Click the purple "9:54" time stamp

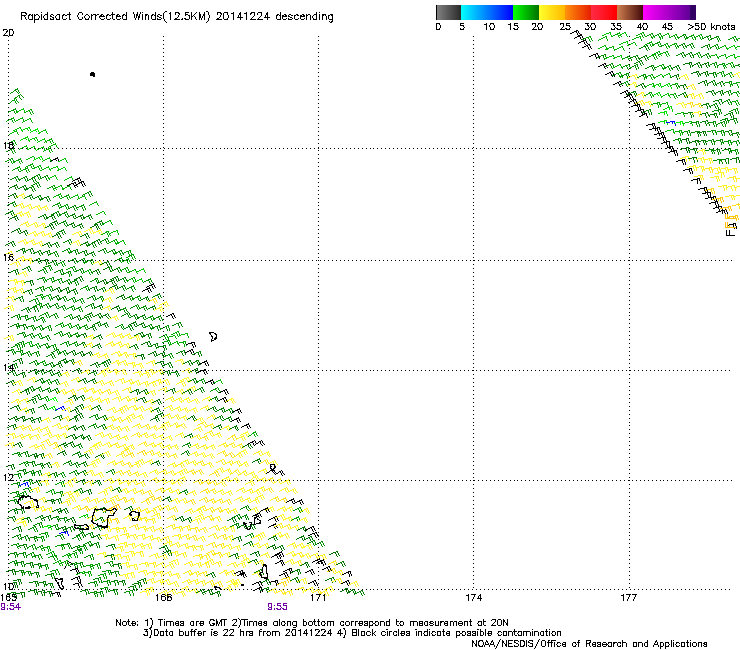point(10,607)
